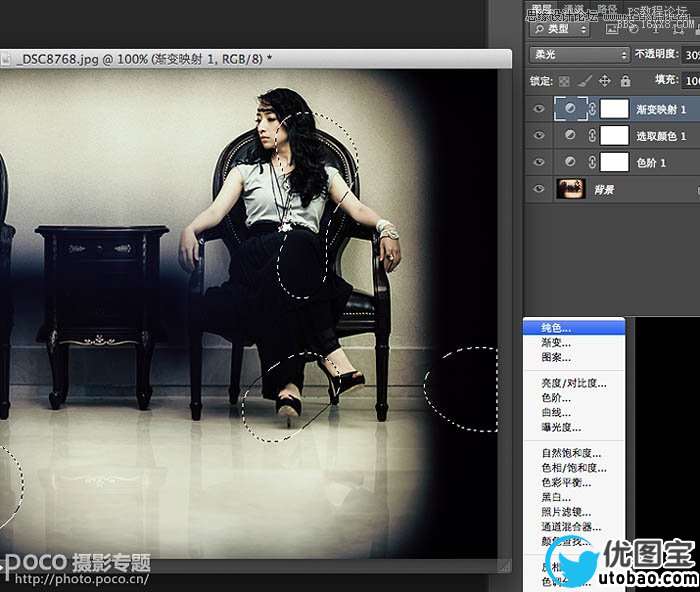
Task: Click the 背景 layer thumbnail
Action: tap(571, 189)
